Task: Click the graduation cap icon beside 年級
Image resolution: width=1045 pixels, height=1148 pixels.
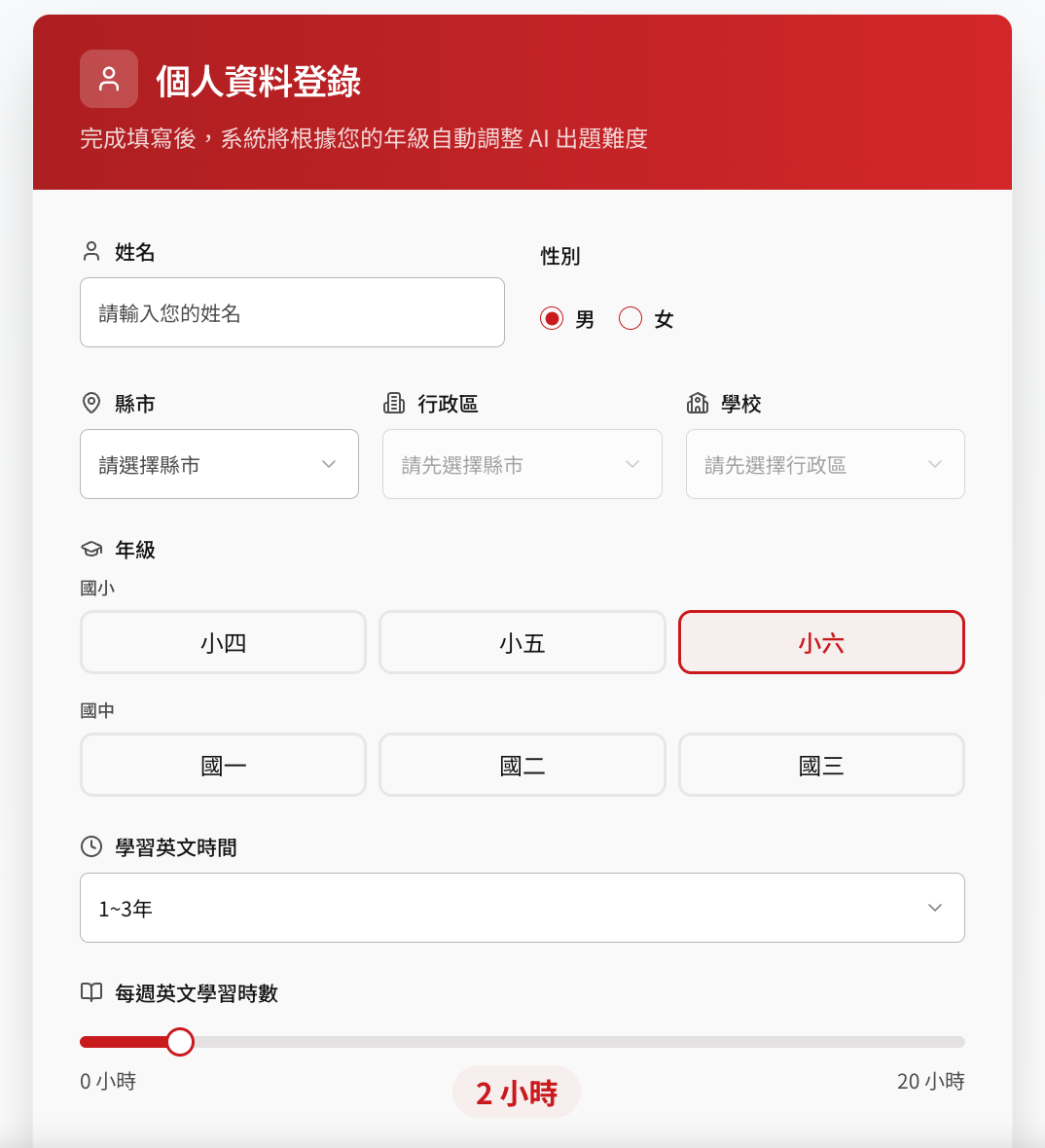Action: [x=91, y=549]
